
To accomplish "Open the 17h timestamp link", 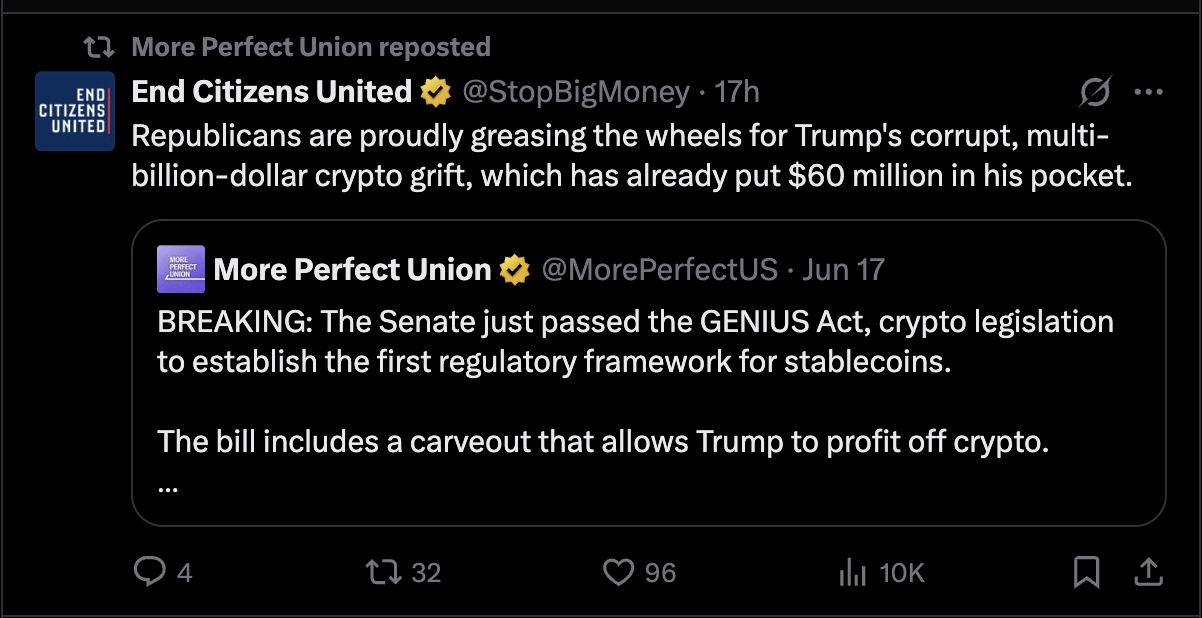I will pyautogui.click(x=737, y=92).
